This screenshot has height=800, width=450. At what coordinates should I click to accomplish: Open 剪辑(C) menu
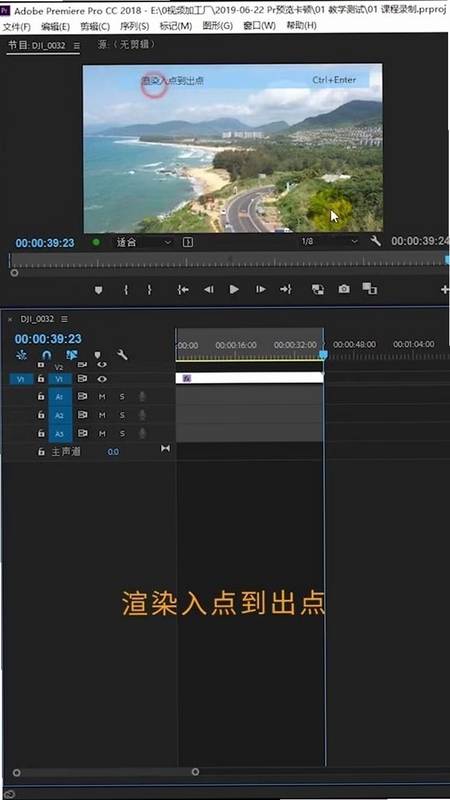click(95, 26)
